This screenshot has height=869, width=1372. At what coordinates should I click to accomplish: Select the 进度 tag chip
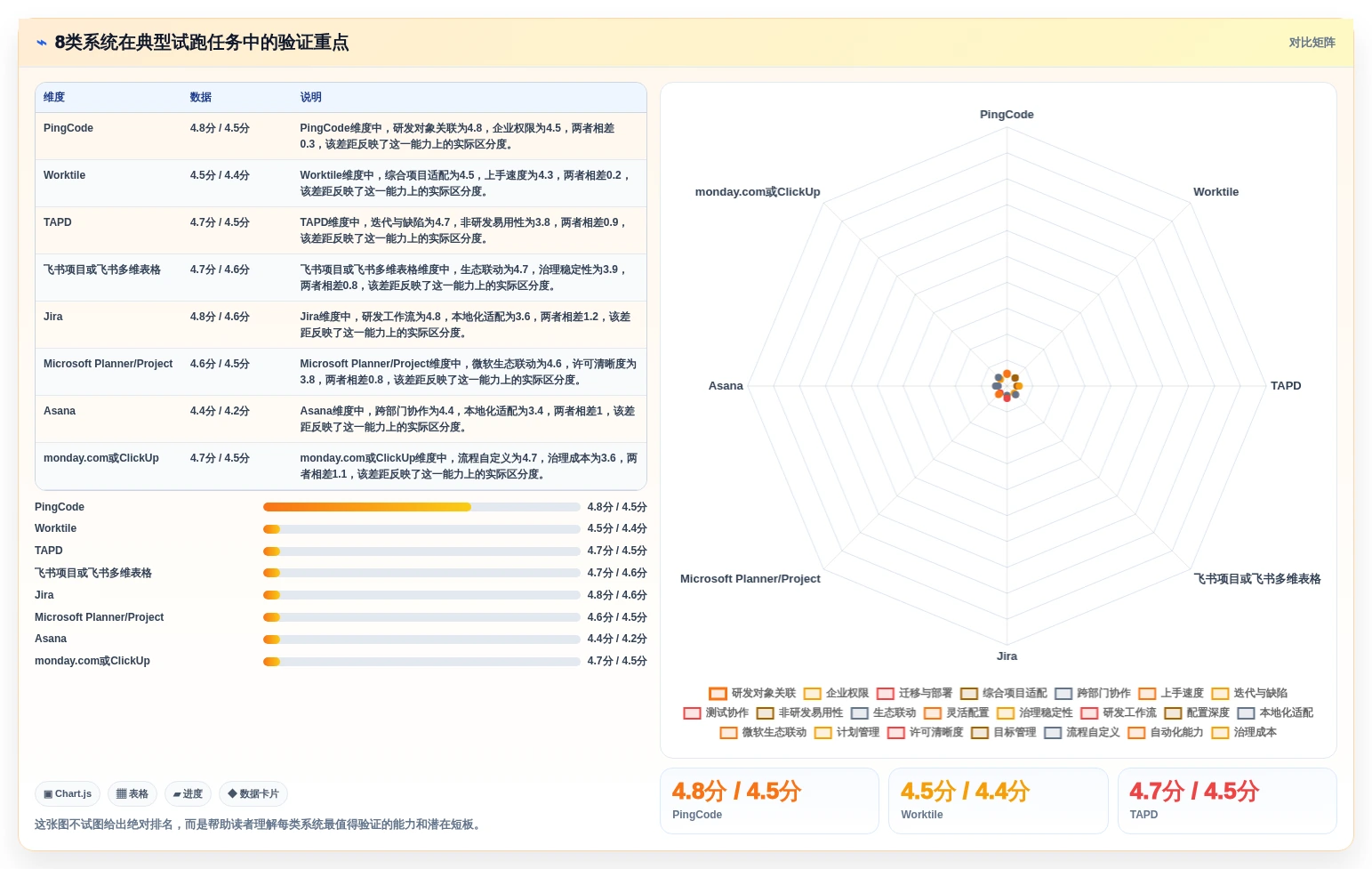pyautogui.click(x=188, y=793)
